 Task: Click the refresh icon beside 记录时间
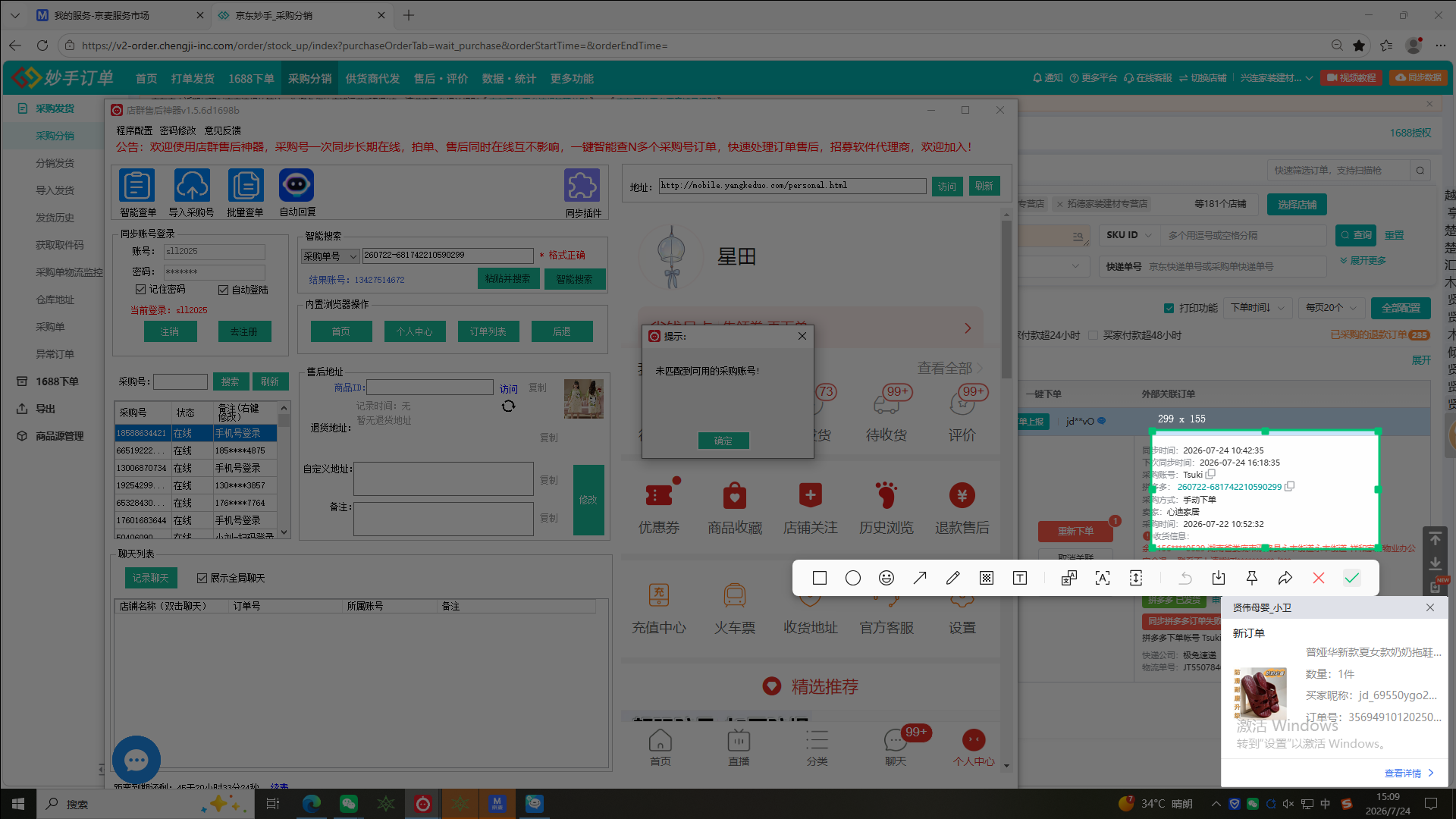pos(508,406)
